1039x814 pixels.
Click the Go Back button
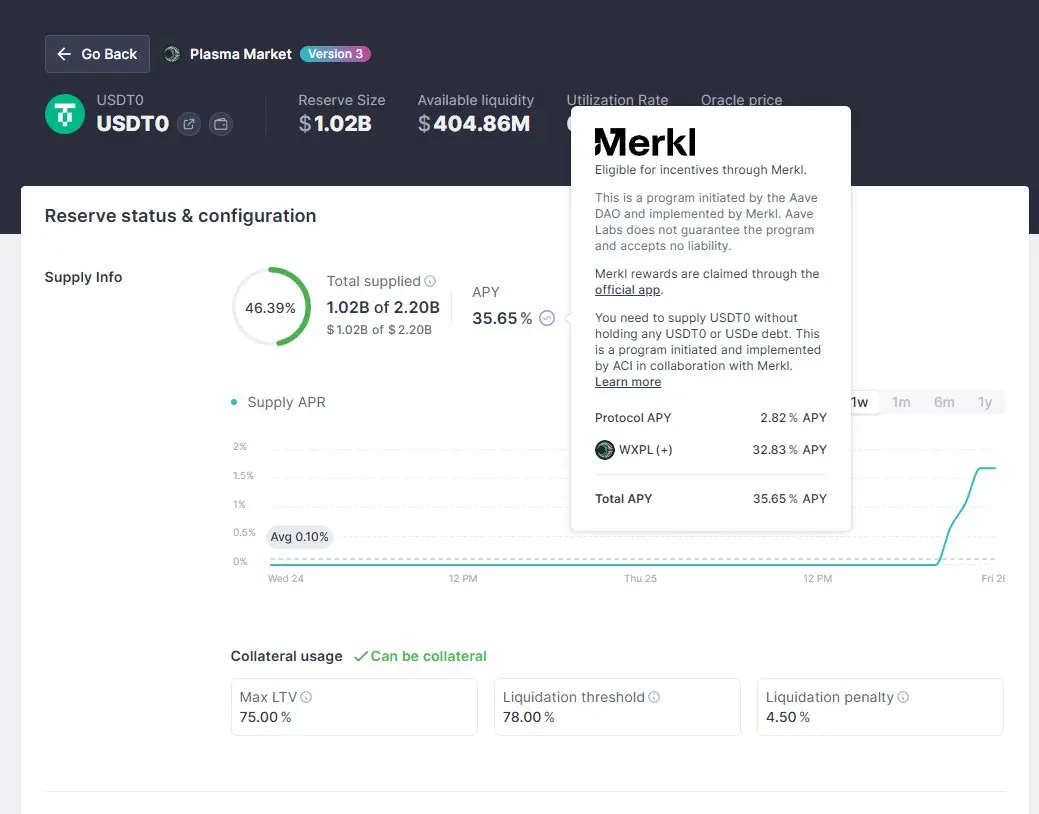[97, 54]
